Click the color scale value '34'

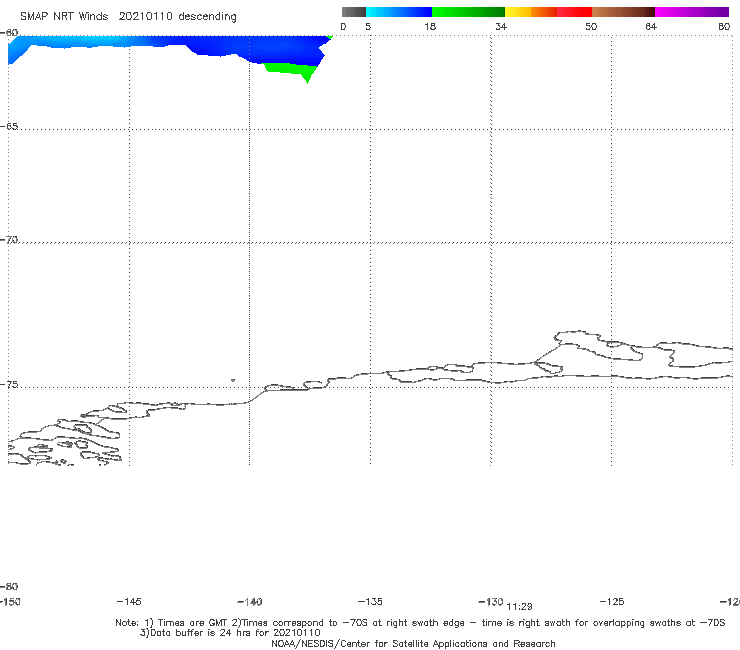501,26
